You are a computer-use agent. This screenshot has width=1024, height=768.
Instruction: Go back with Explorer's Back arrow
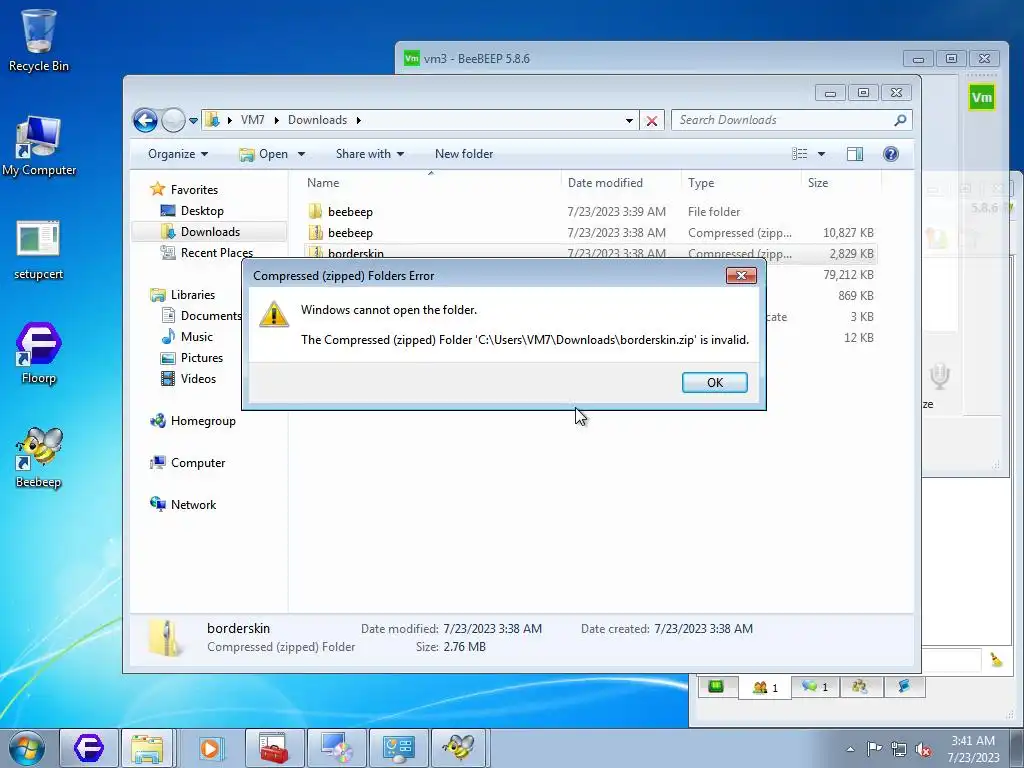[145, 120]
